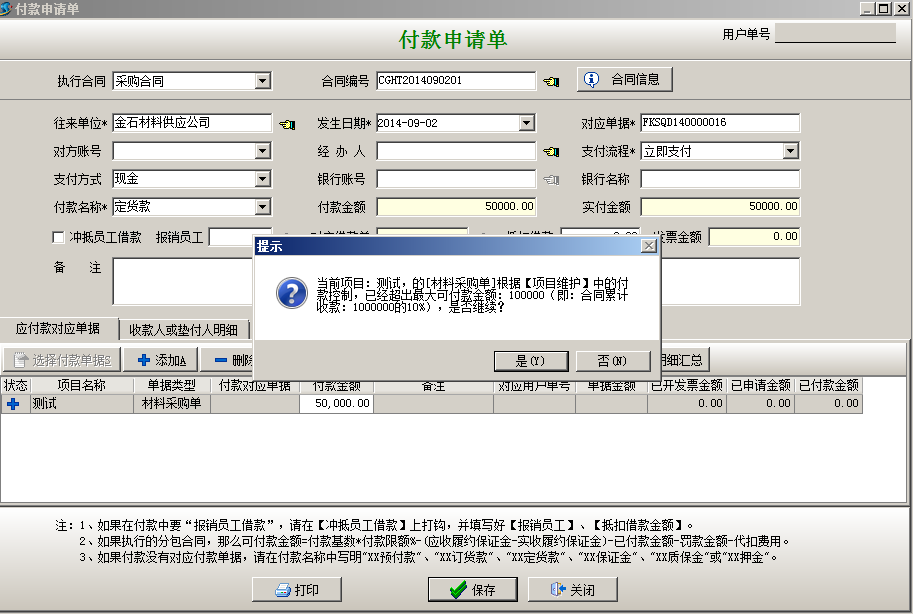Click 否(N) to cancel the prompt
The height and width of the screenshot is (614, 913).
pyautogui.click(x=612, y=360)
